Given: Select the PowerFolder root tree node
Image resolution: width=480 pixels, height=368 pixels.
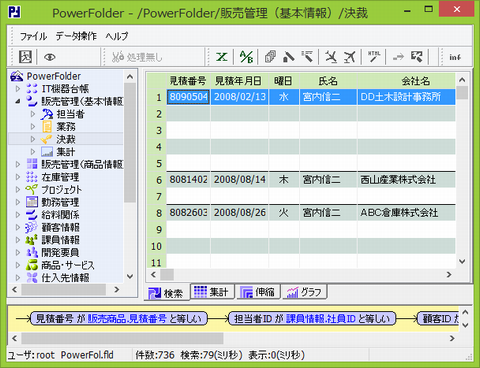Looking at the screenshot, I should [53, 76].
